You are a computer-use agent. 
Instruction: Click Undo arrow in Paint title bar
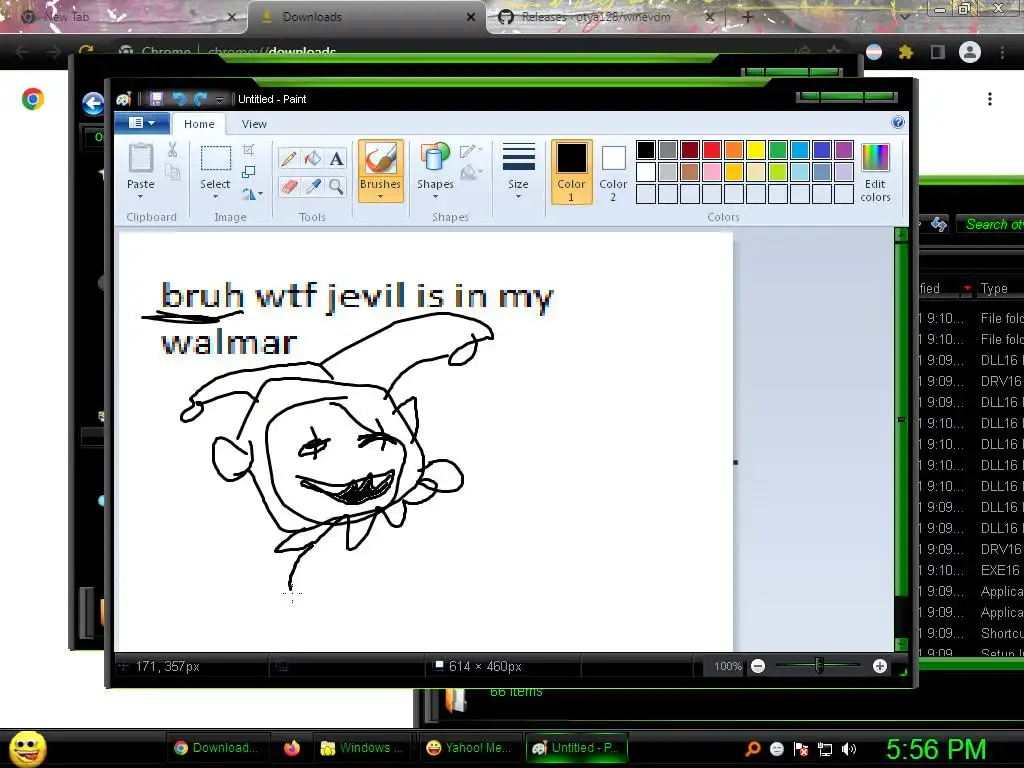(x=178, y=99)
